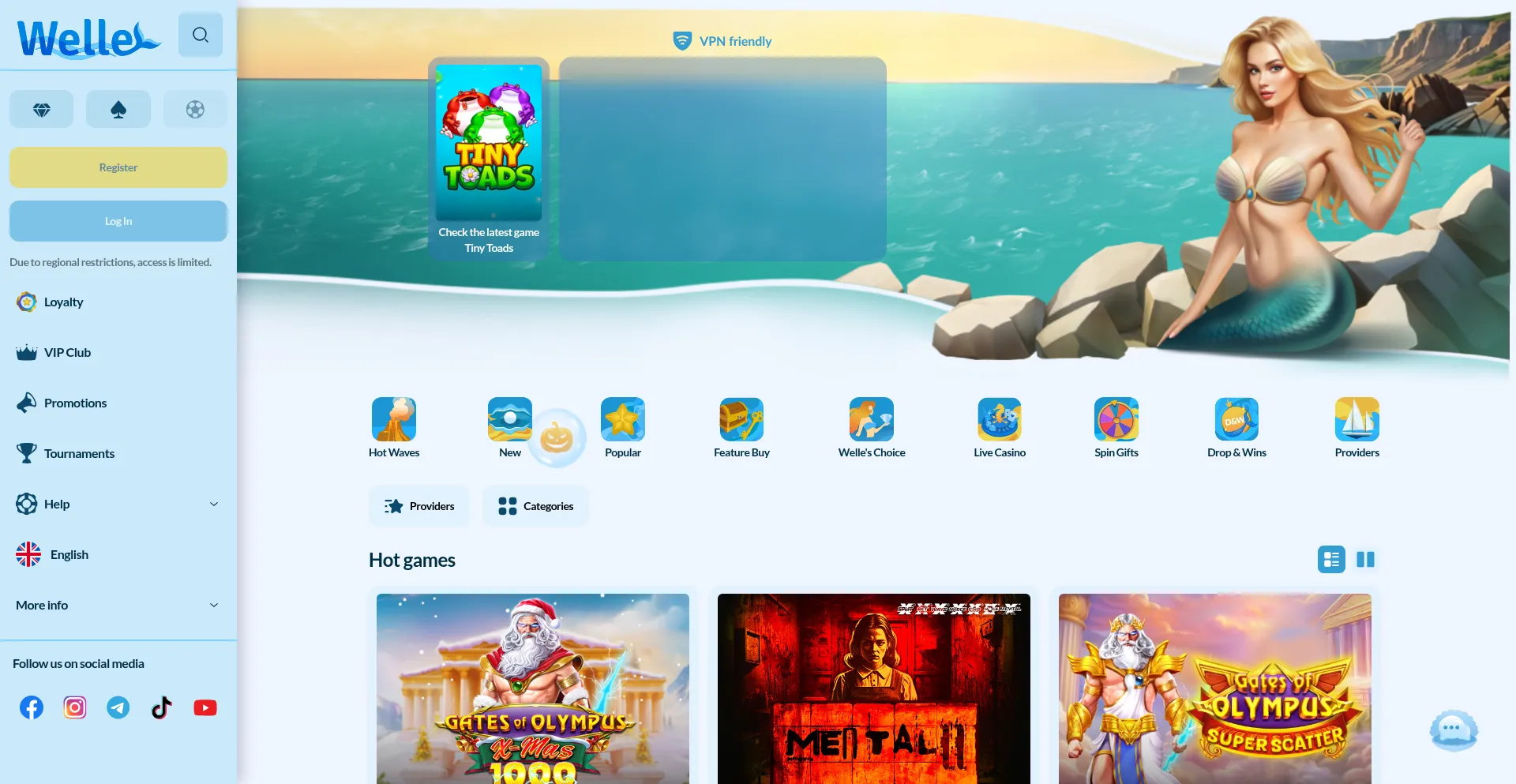Open the Providers sailboat category
1516x784 pixels.
[x=1357, y=428]
